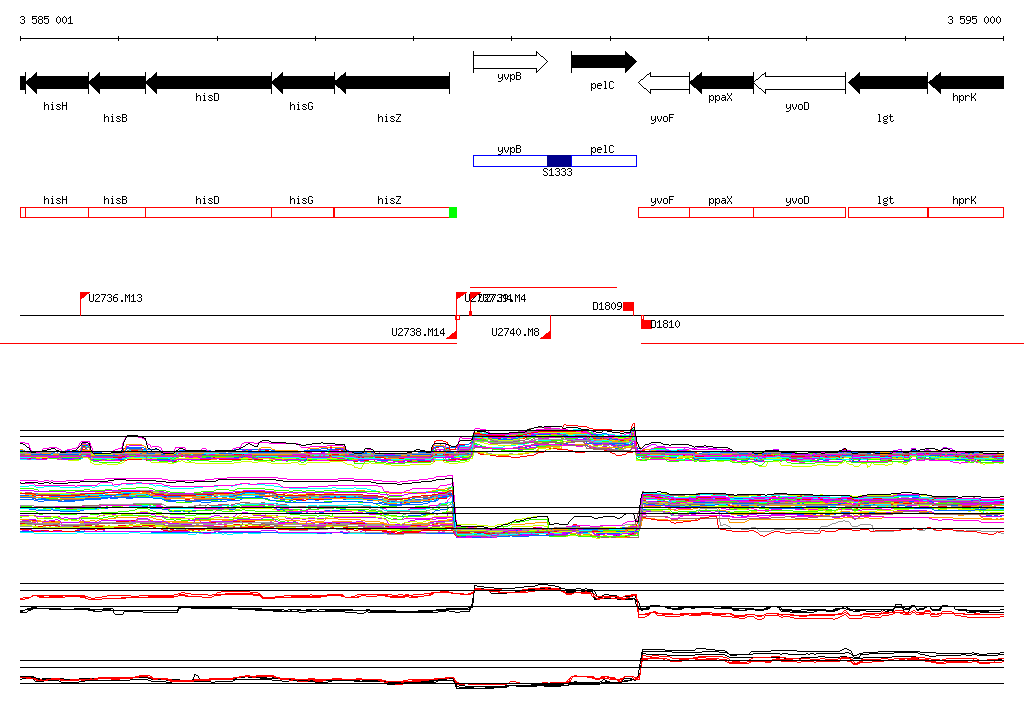Click the ppaX black gene arrow

721,82
